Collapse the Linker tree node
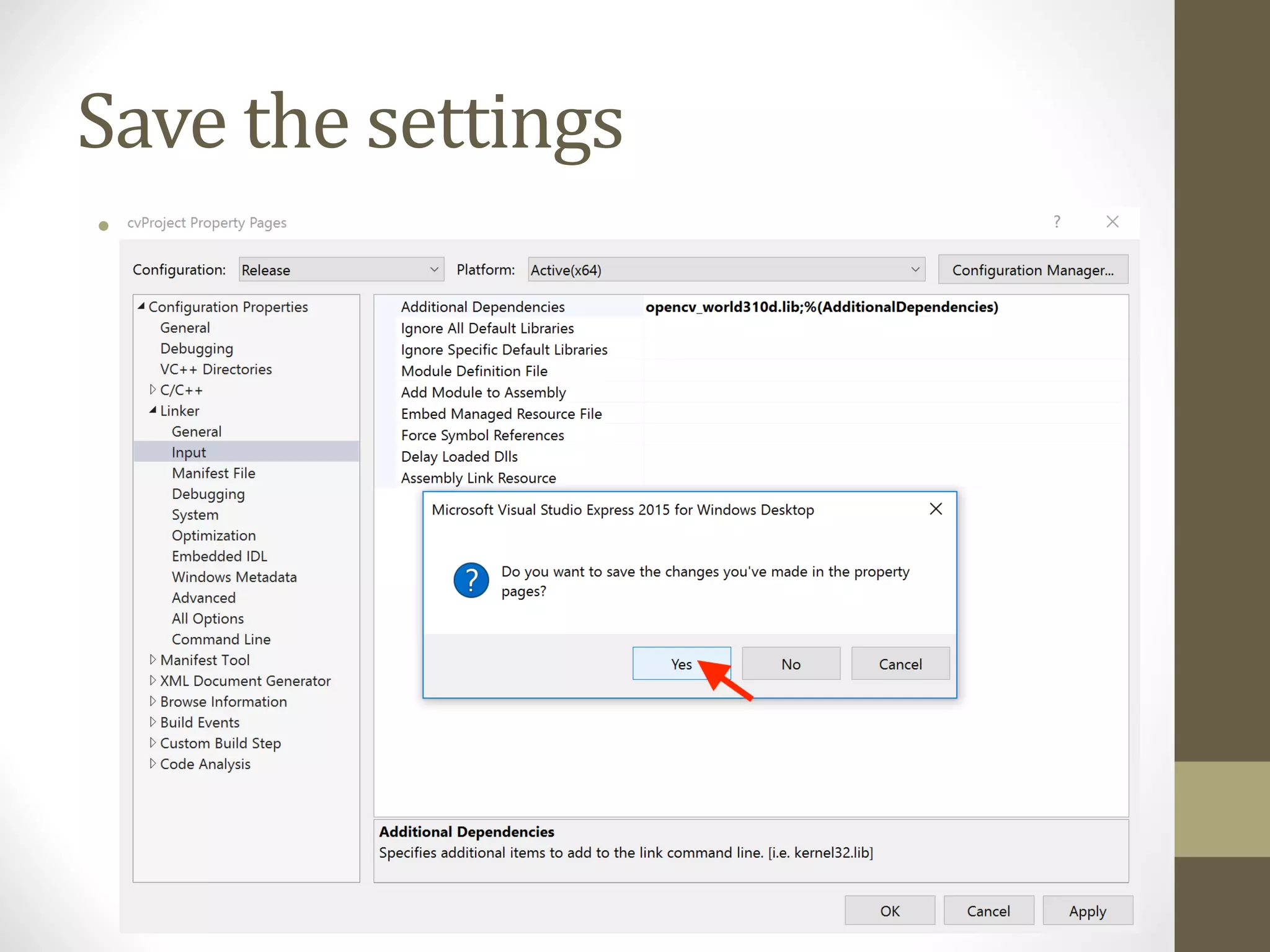 [153, 410]
